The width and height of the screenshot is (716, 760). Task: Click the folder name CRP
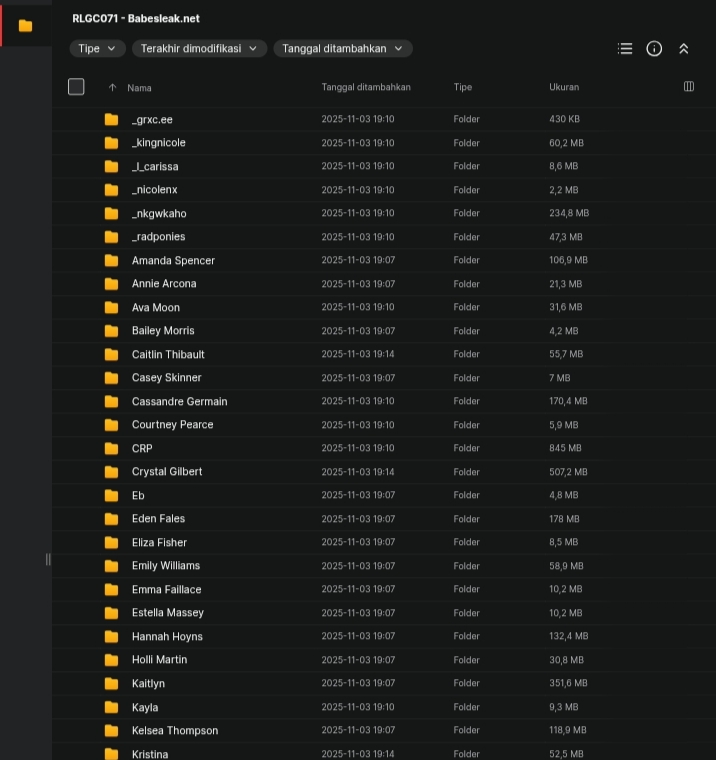(x=142, y=448)
